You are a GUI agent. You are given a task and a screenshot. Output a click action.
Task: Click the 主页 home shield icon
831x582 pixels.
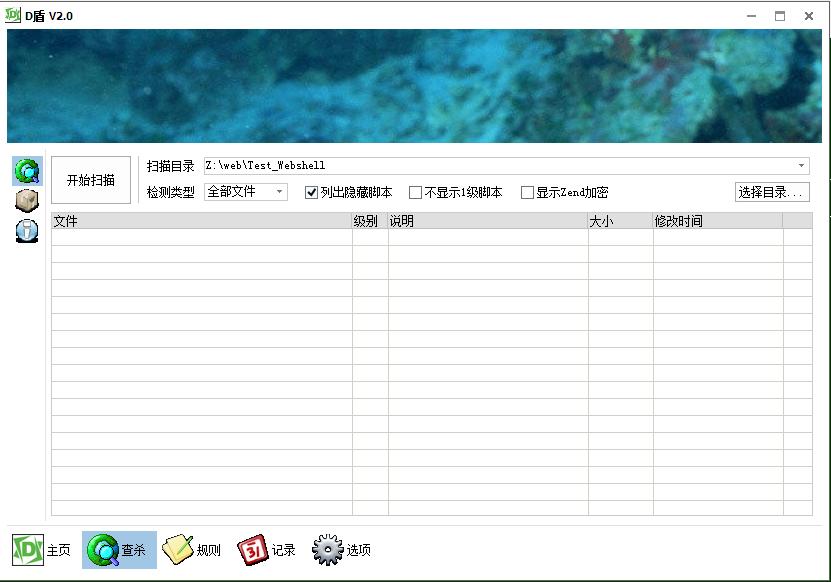tap(28, 550)
